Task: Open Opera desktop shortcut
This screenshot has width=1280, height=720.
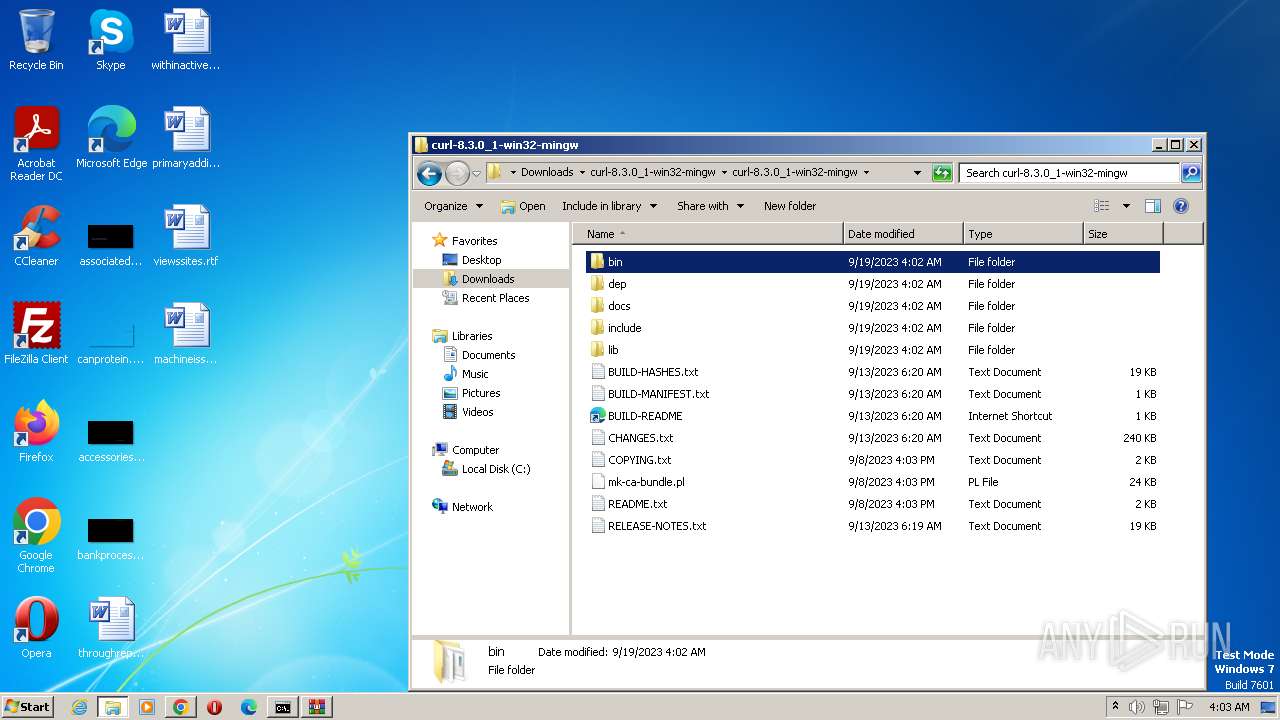Action: pos(36,628)
